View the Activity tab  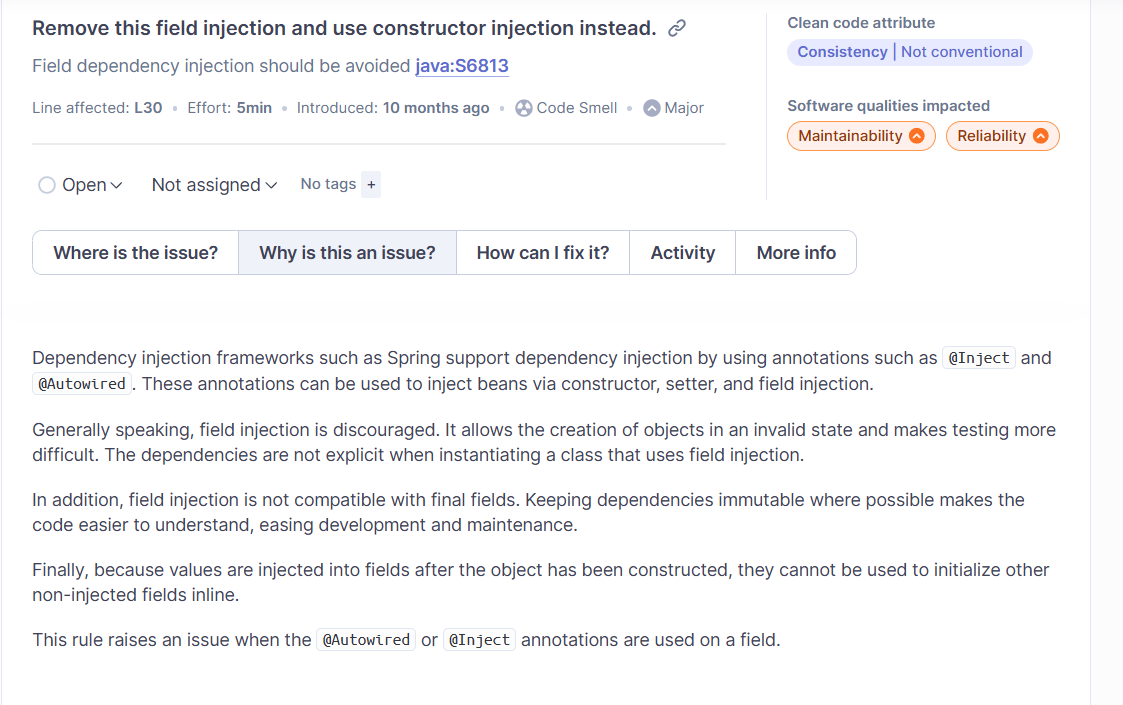click(683, 253)
